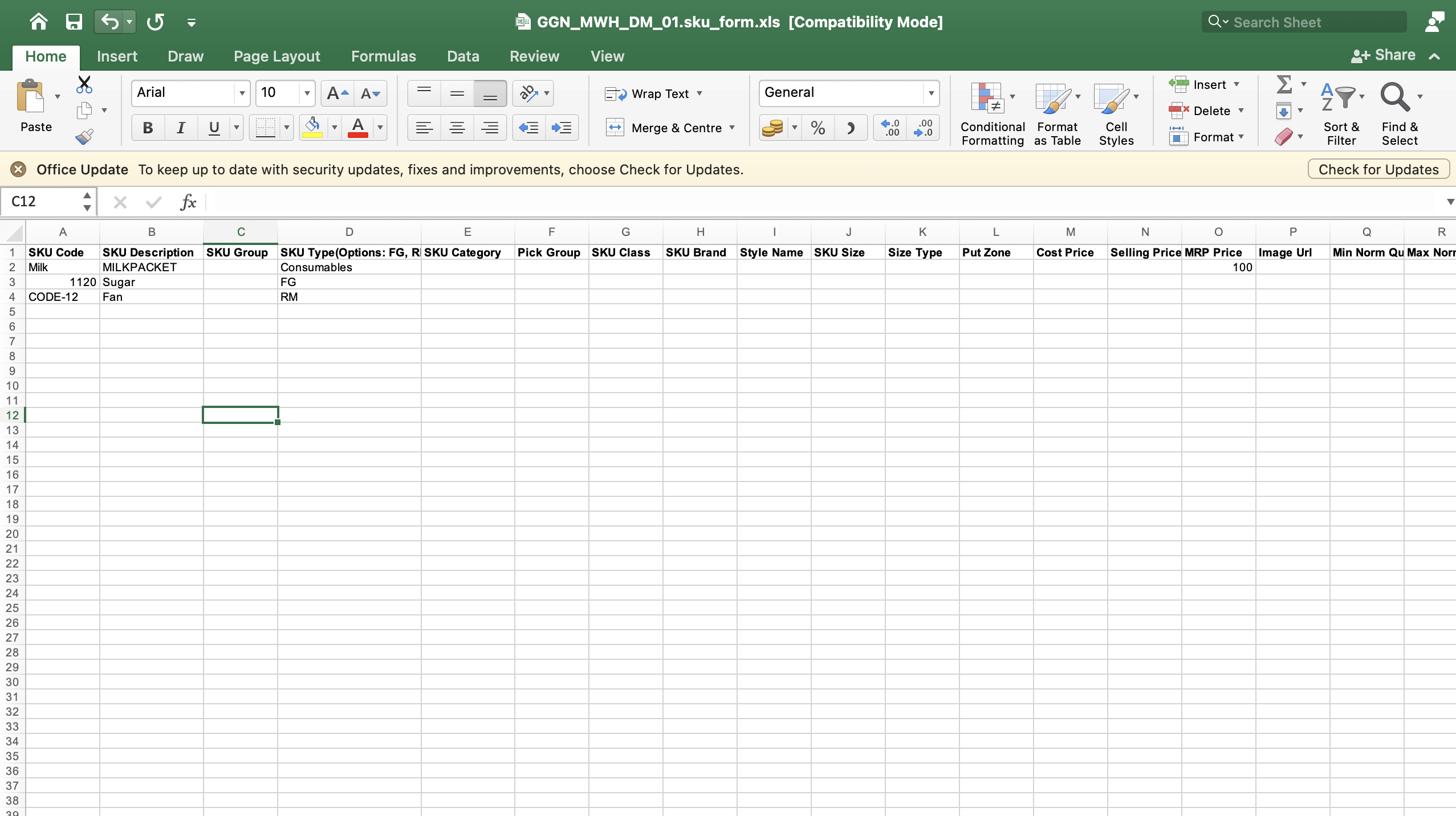Click the AutoSum sigma icon
Image resolution: width=1456 pixels, height=816 pixels.
[x=1284, y=85]
